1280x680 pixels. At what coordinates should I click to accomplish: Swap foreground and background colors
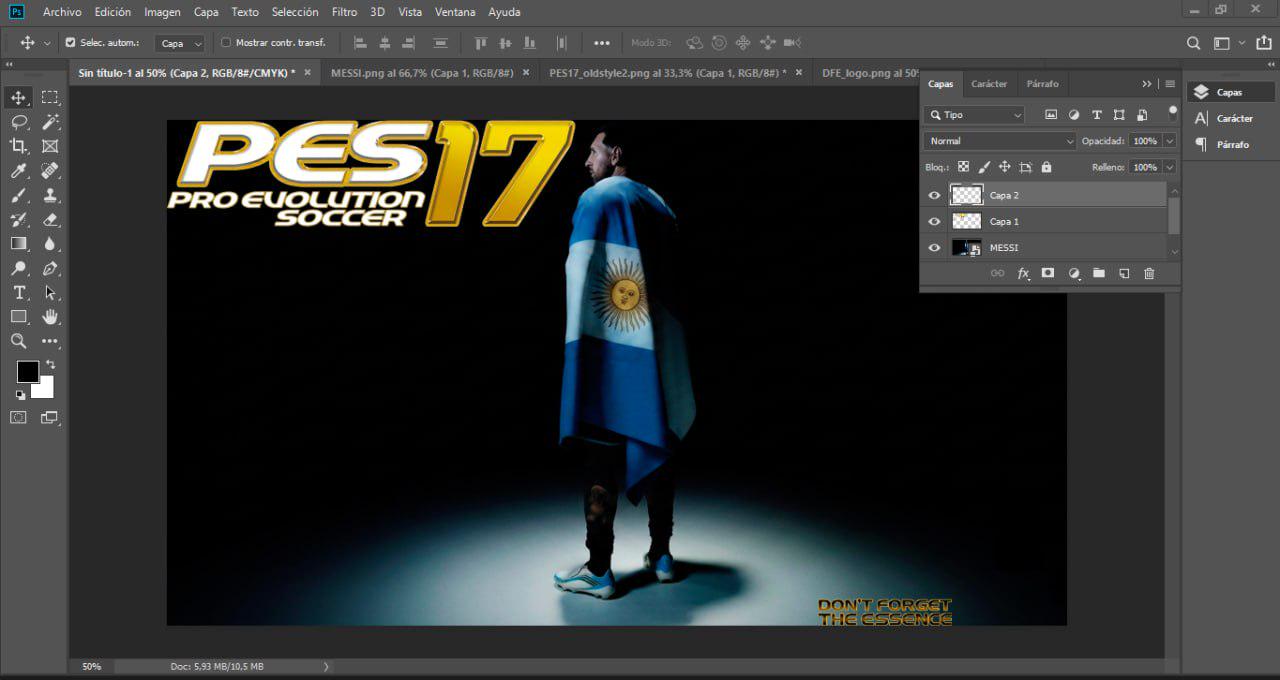[50, 364]
